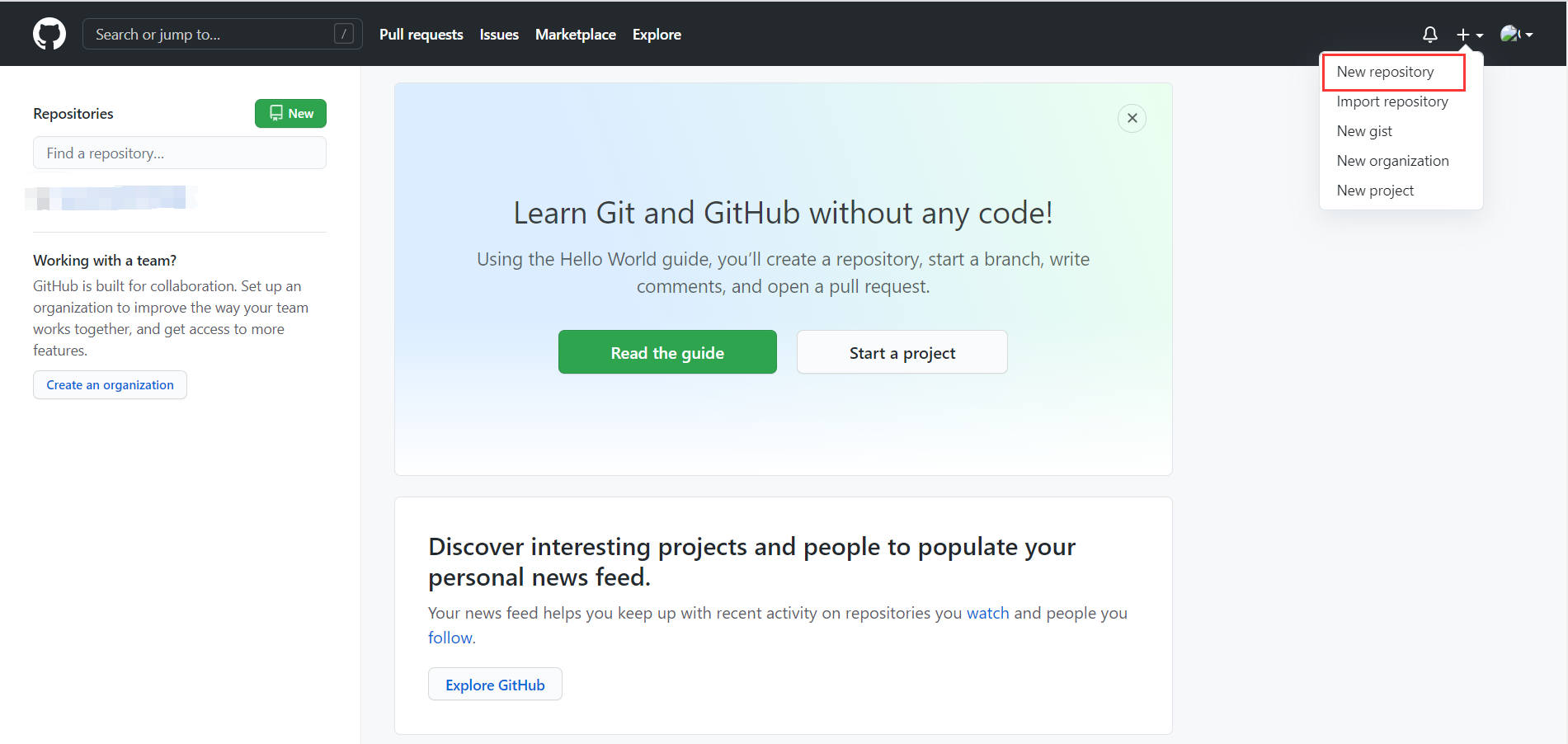Open the user avatar menu
The image size is (1568, 744).
[x=1516, y=35]
